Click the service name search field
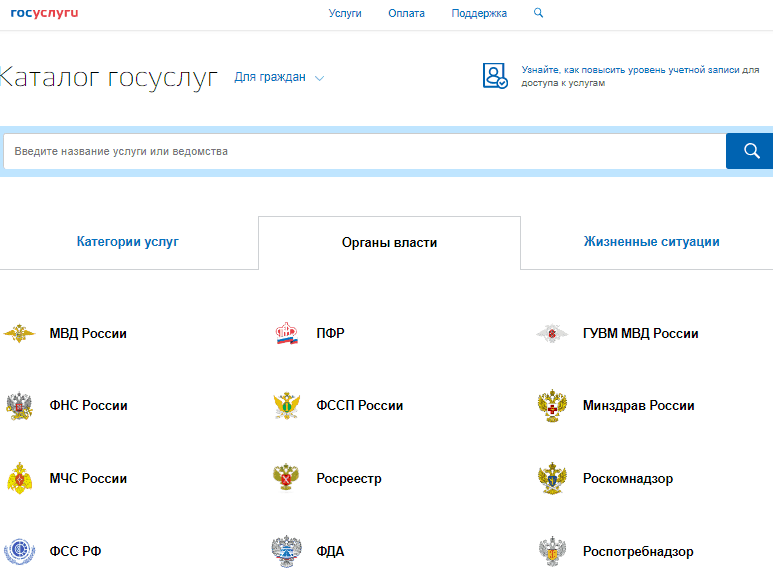Image resolution: width=773 pixels, height=572 pixels. [x=365, y=151]
